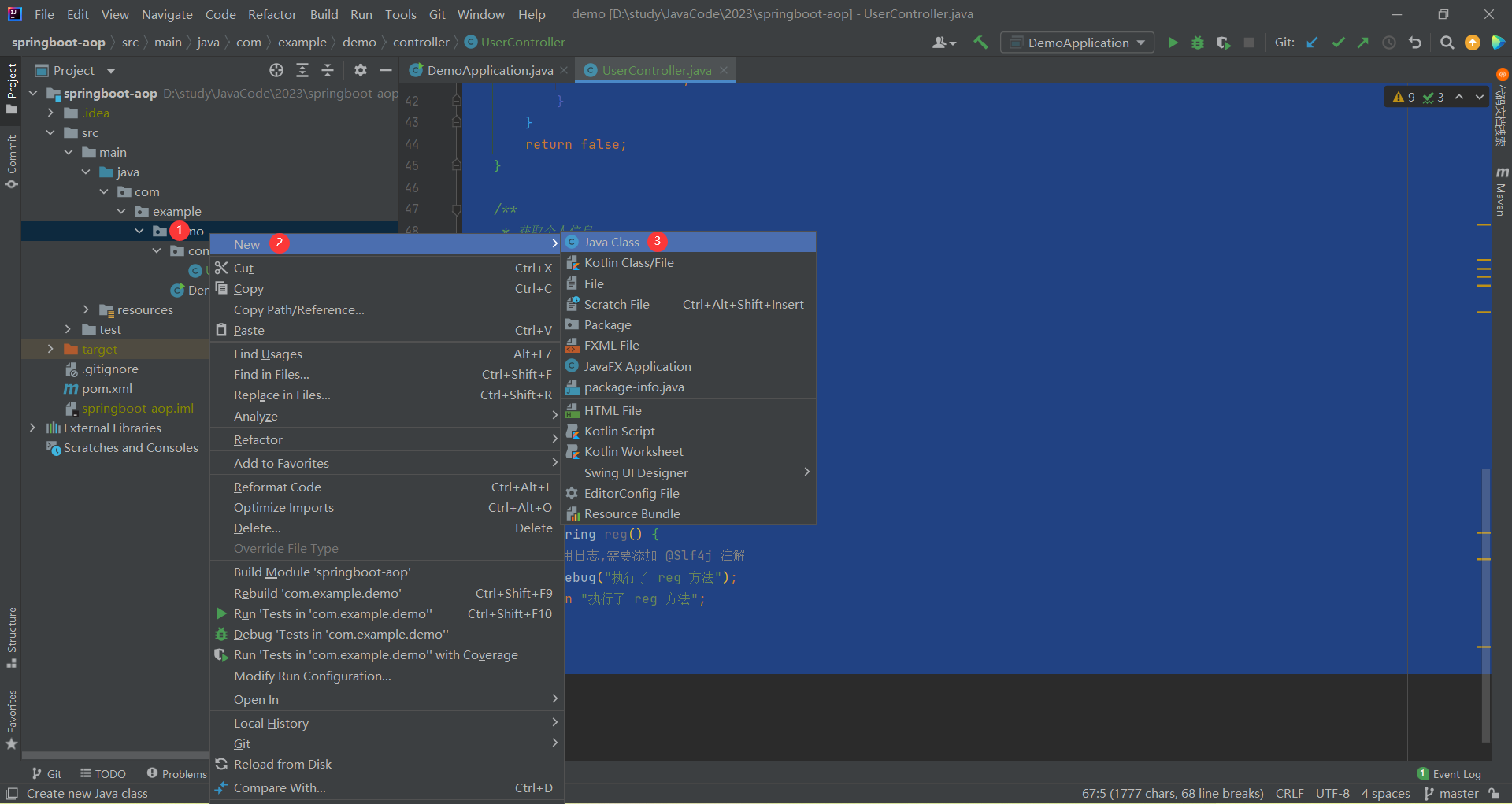
Task: Expand the resources folder
Action: point(86,309)
